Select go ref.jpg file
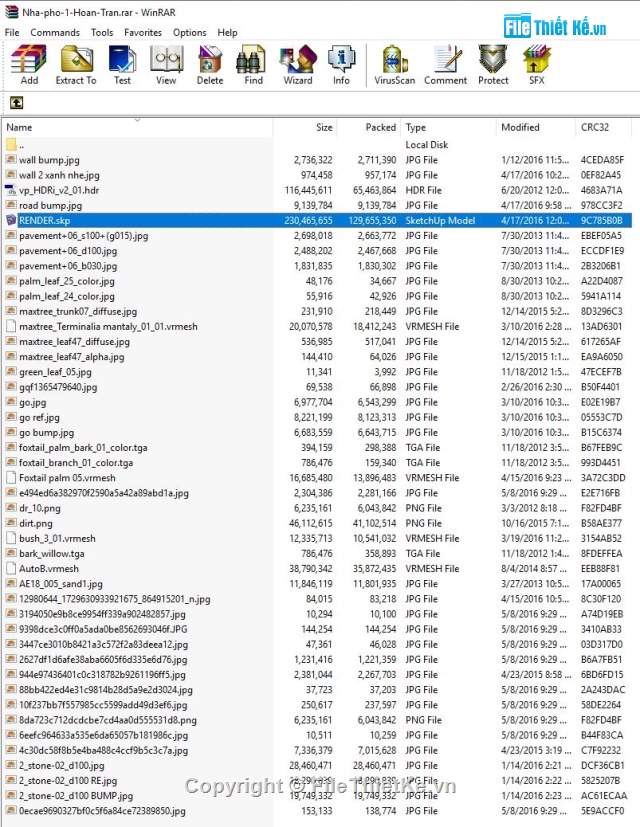640x827 pixels. coord(39,418)
